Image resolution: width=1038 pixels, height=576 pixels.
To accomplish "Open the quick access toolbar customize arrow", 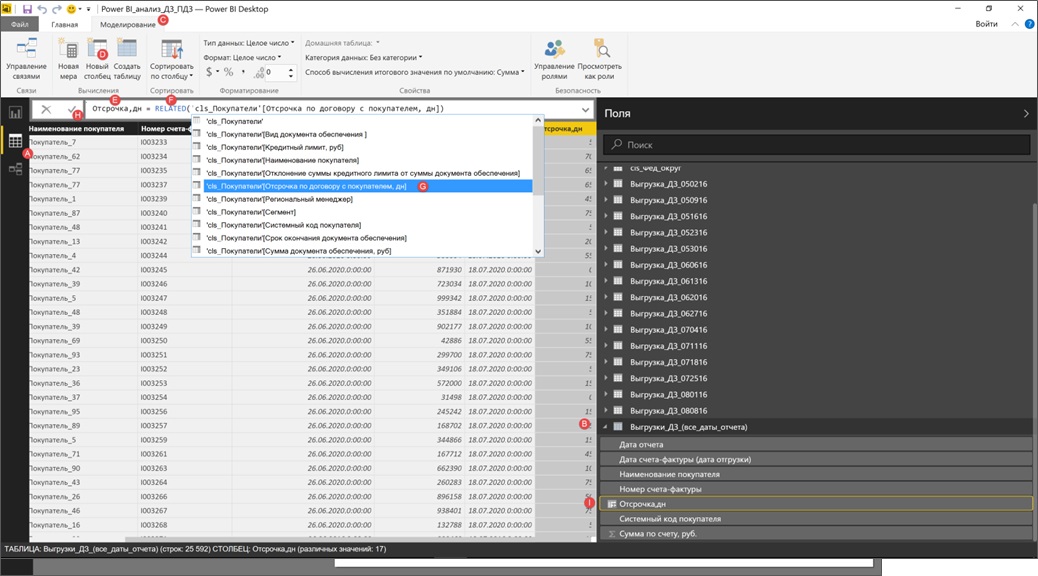I will 88,9.
